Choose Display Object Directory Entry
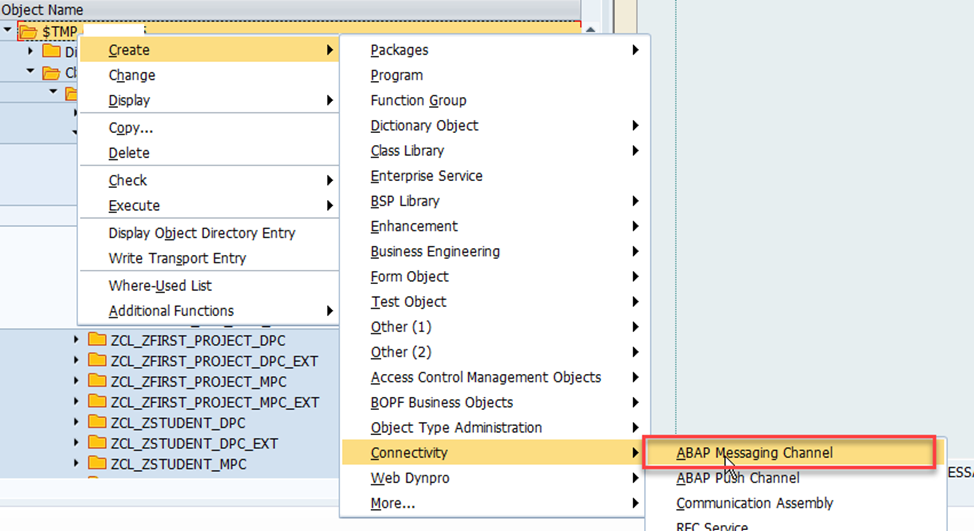This screenshot has width=974, height=531. pyautogui.click(x=209, y=233)
